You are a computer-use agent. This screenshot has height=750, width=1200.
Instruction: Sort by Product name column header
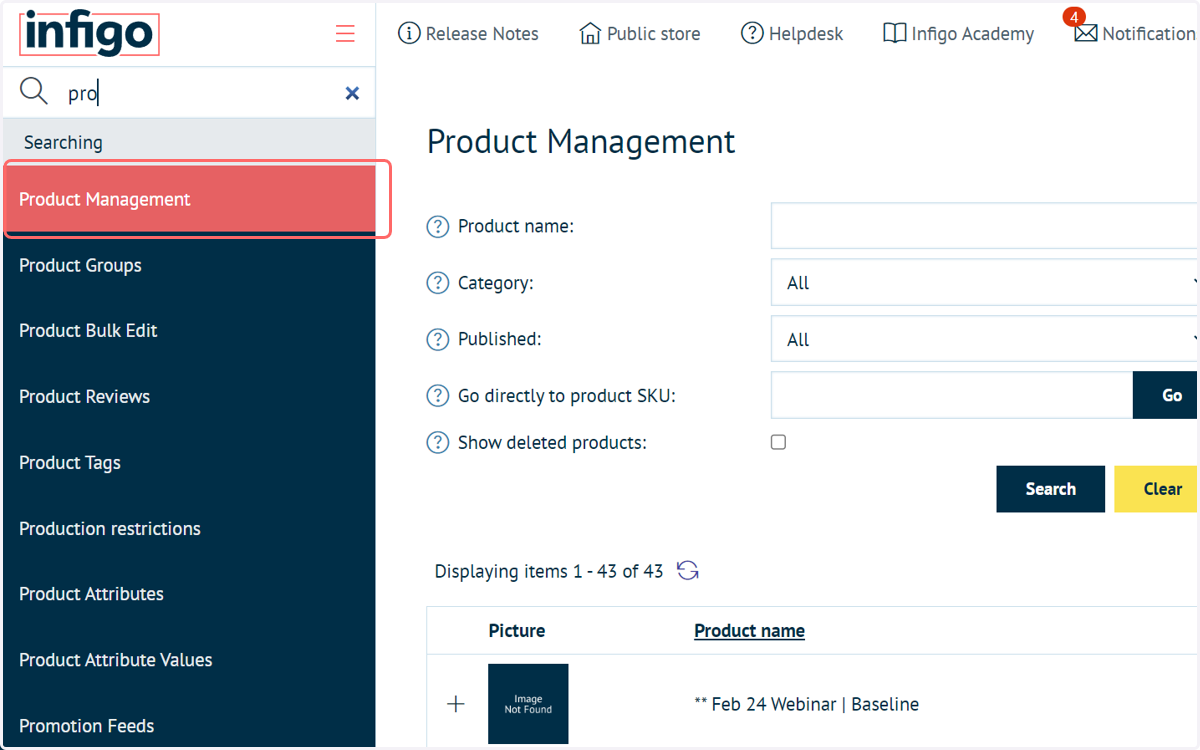(749, 630)
